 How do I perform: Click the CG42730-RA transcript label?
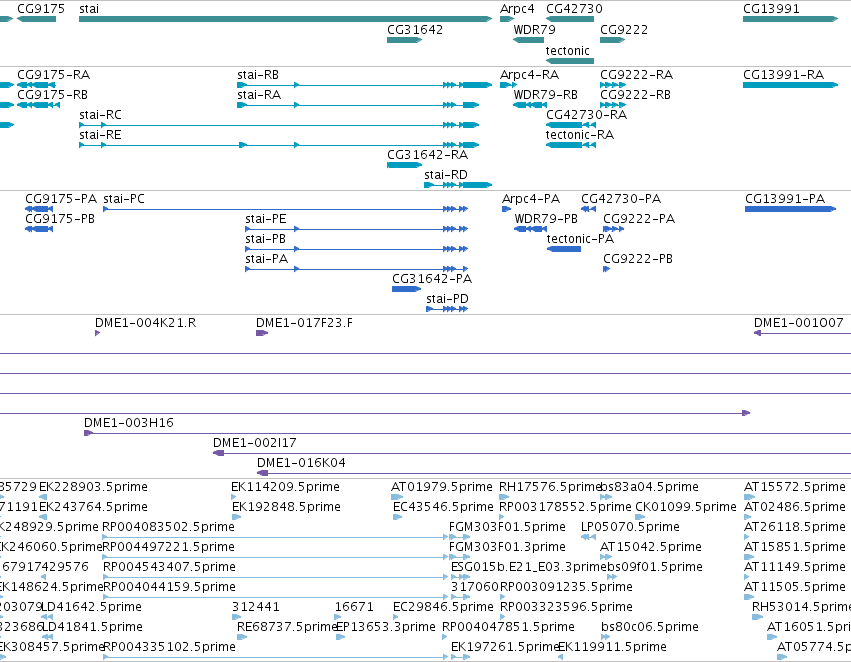[x=586, y=115]
